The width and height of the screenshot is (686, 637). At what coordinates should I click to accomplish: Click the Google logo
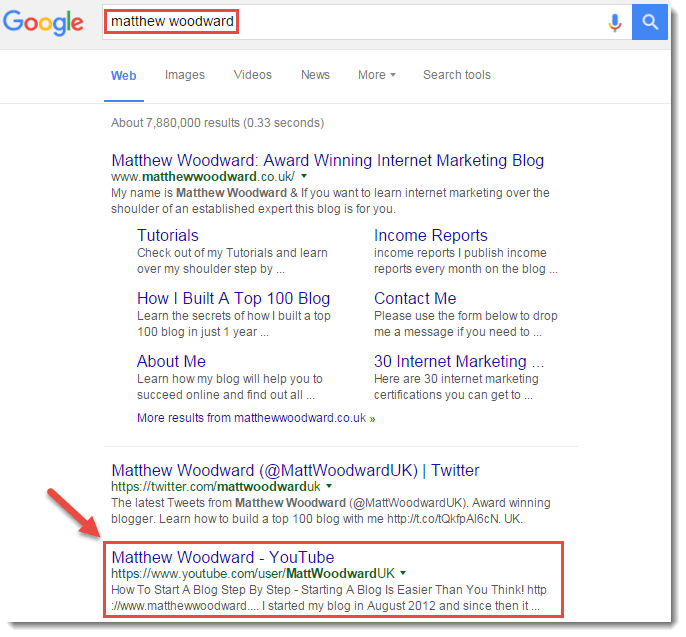43,22
